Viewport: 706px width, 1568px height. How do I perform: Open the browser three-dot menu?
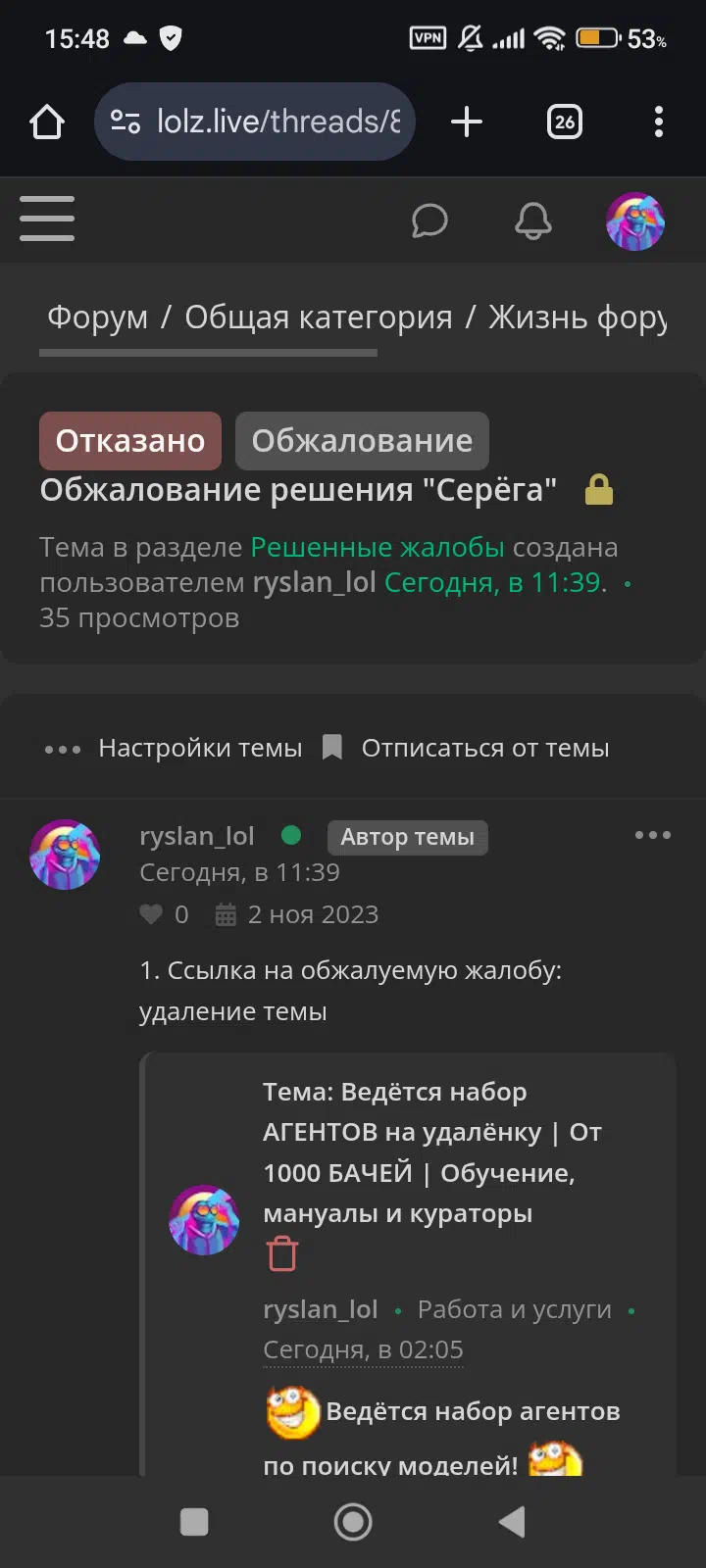(x=659, y=122)
